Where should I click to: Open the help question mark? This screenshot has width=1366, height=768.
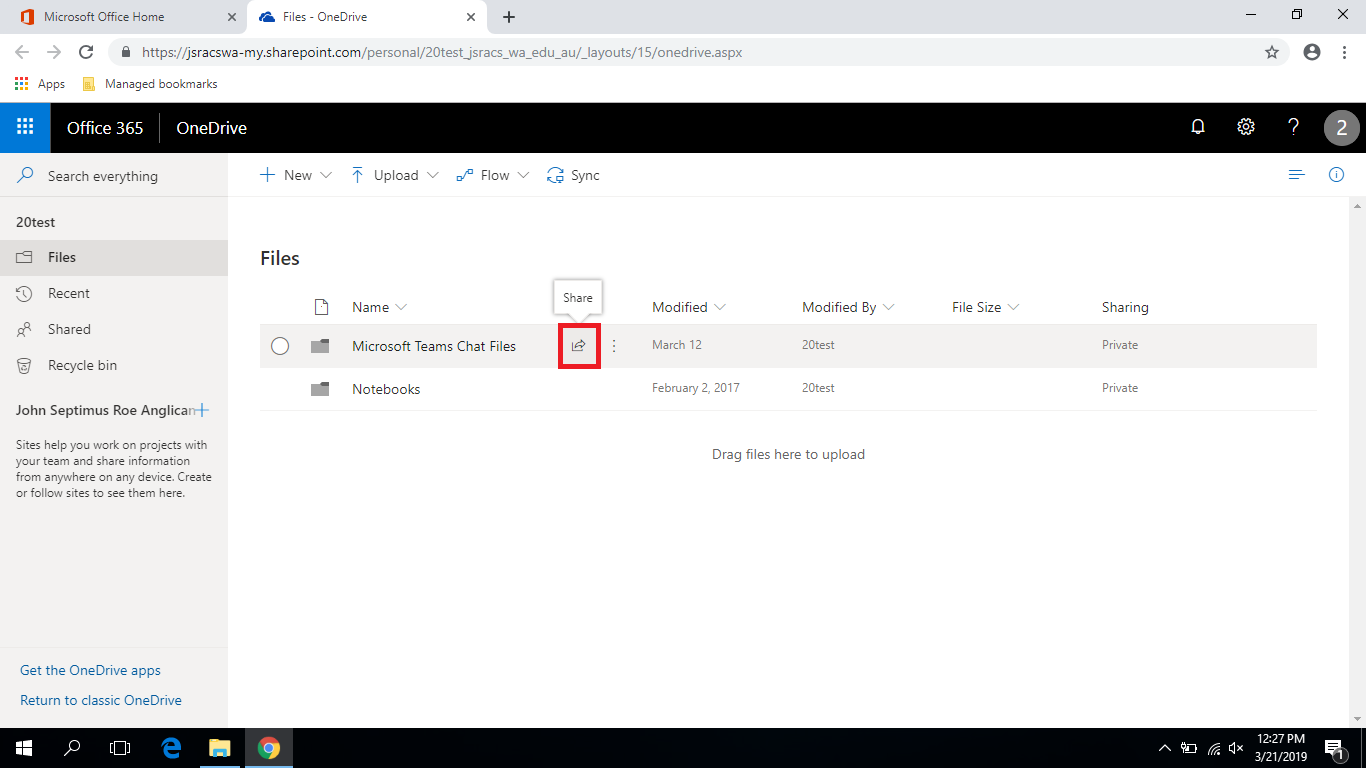tap(1294, 127)
